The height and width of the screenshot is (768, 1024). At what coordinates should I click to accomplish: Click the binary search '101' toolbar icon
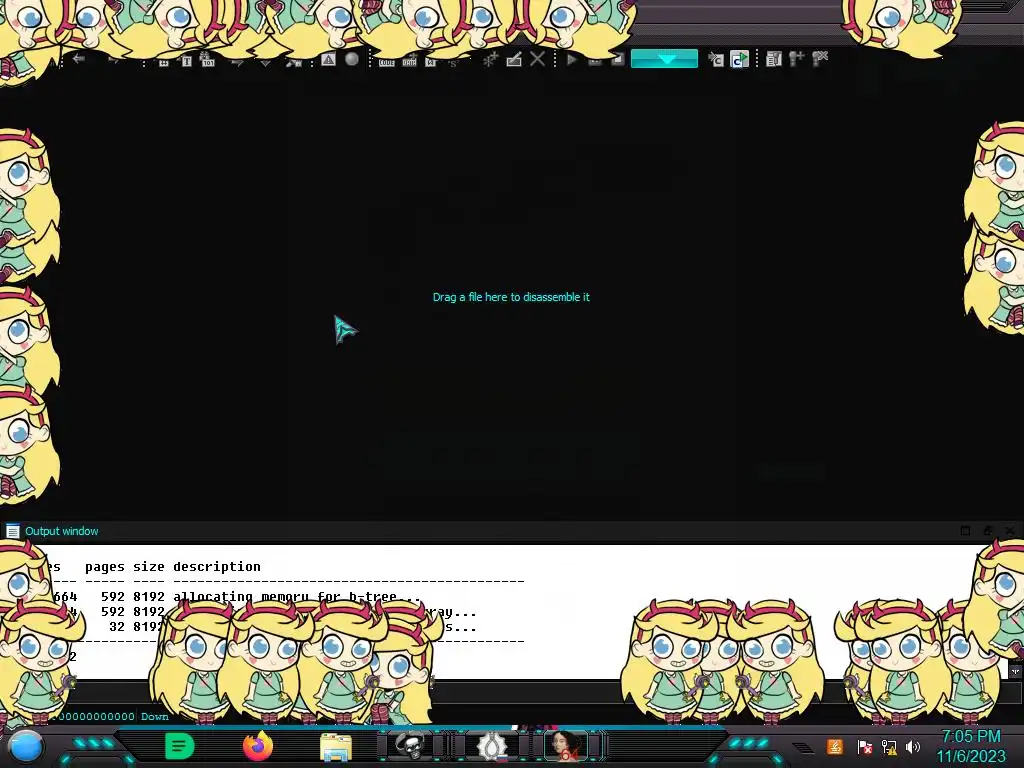(x=207, y=59)
